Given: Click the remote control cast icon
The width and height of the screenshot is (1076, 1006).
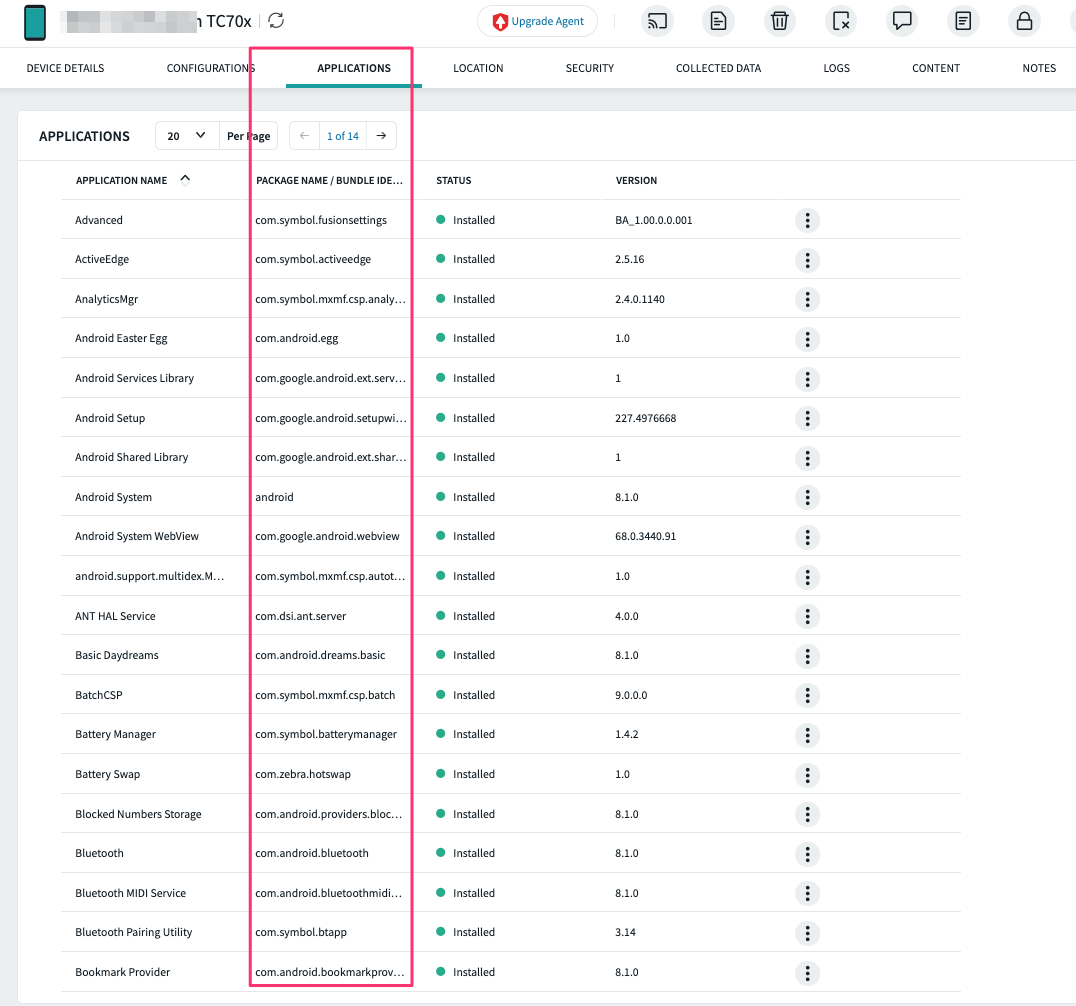Looking at the screenshot, I should [x=657, y=21].
